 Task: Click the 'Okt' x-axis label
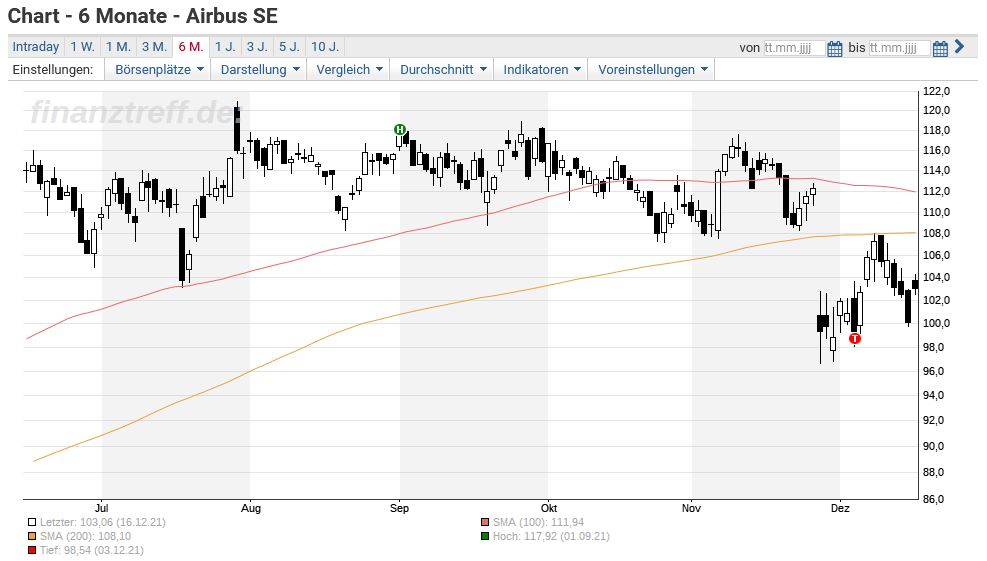click(549, 508)
